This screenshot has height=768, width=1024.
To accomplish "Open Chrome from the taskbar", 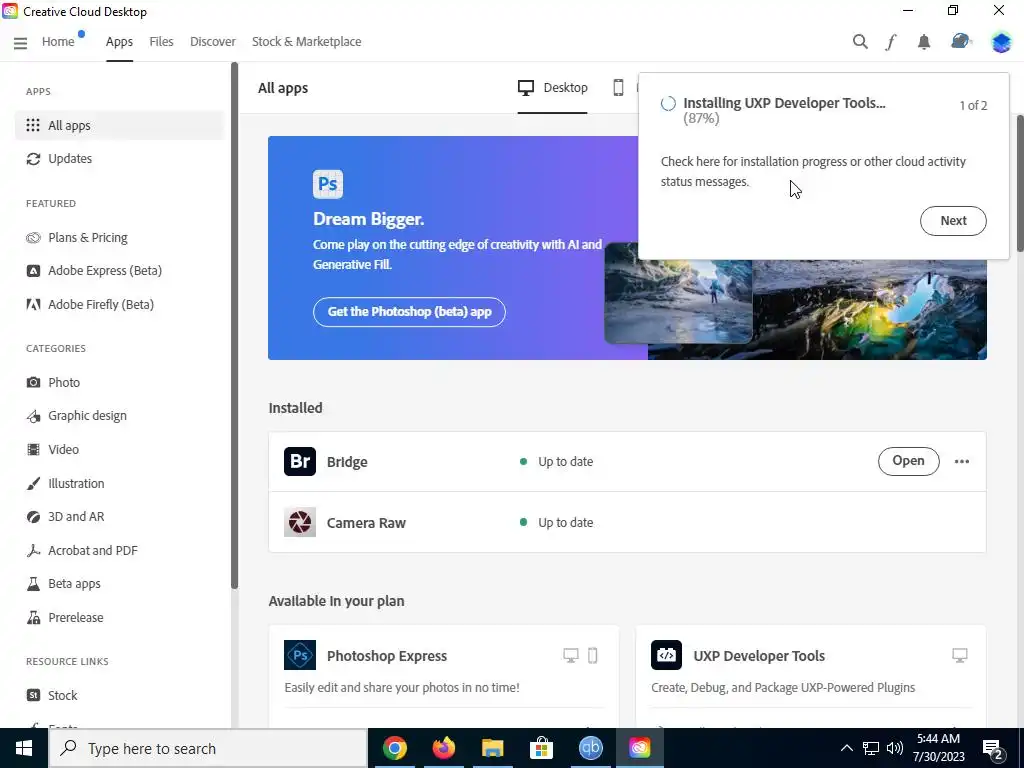I will point(394,748).
